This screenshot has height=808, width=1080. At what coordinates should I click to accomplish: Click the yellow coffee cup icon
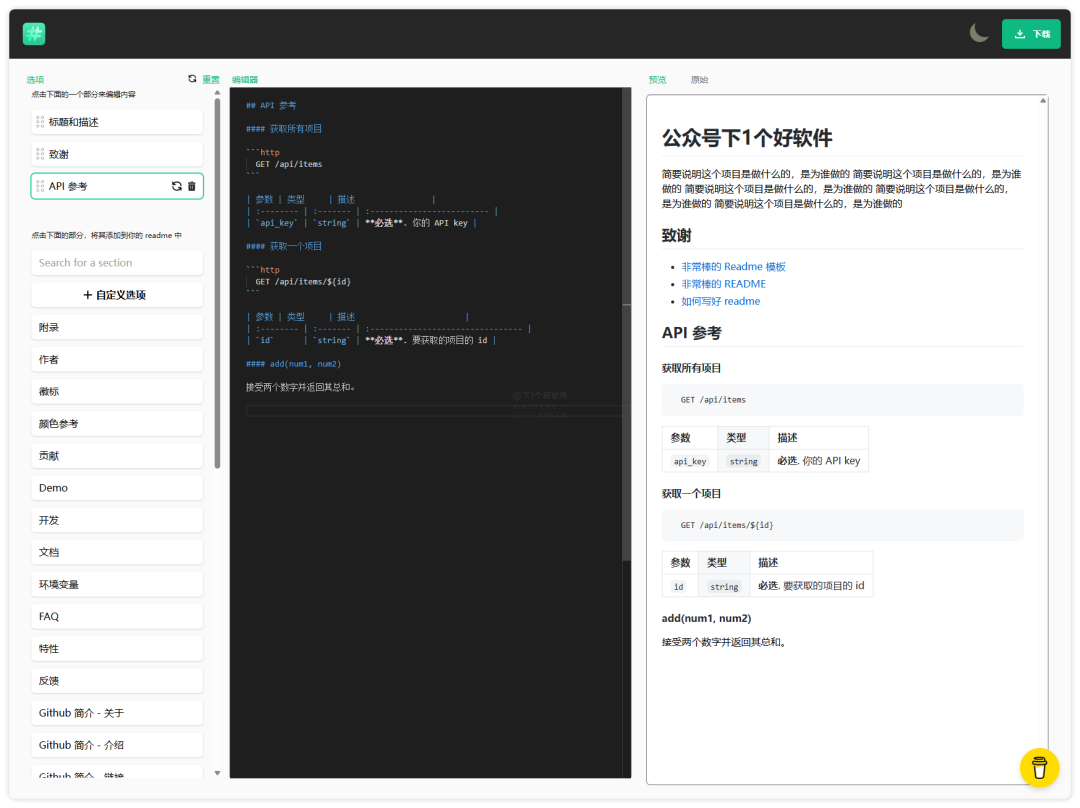tap(1039, 767)
